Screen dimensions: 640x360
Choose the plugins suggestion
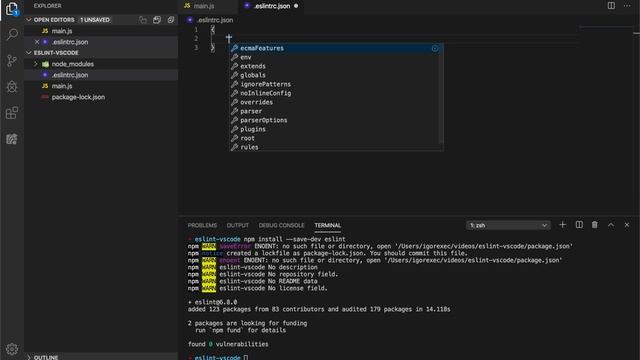tap(336, 129)
